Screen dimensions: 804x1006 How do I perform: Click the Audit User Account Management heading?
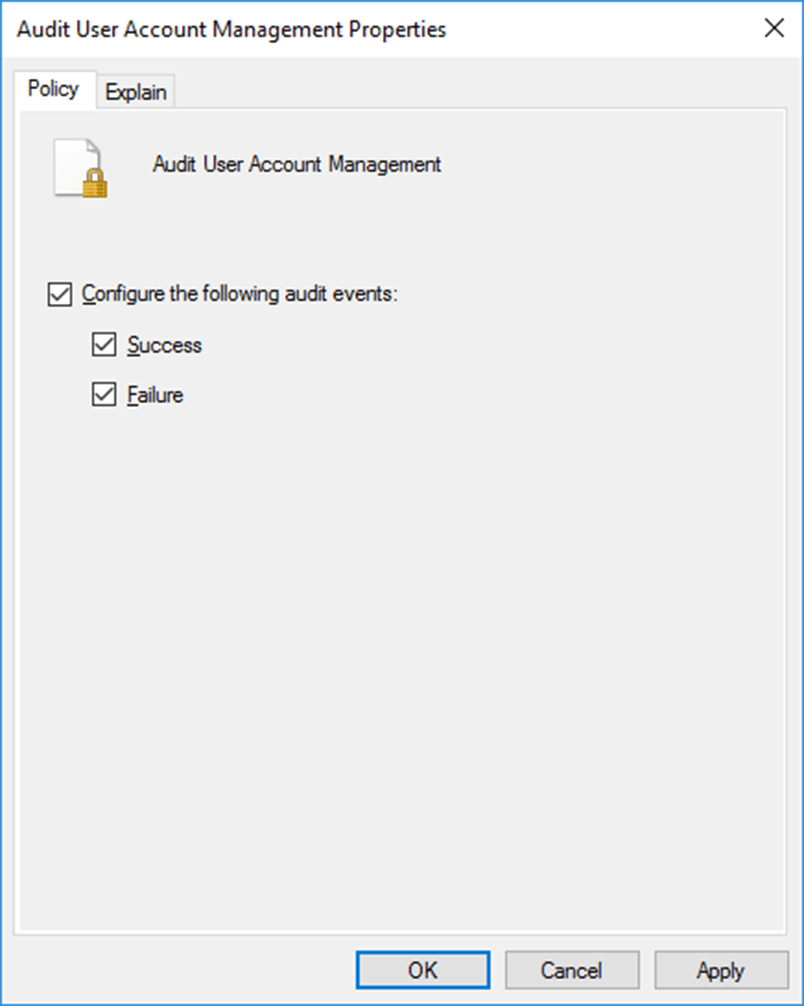coord(296,164)
